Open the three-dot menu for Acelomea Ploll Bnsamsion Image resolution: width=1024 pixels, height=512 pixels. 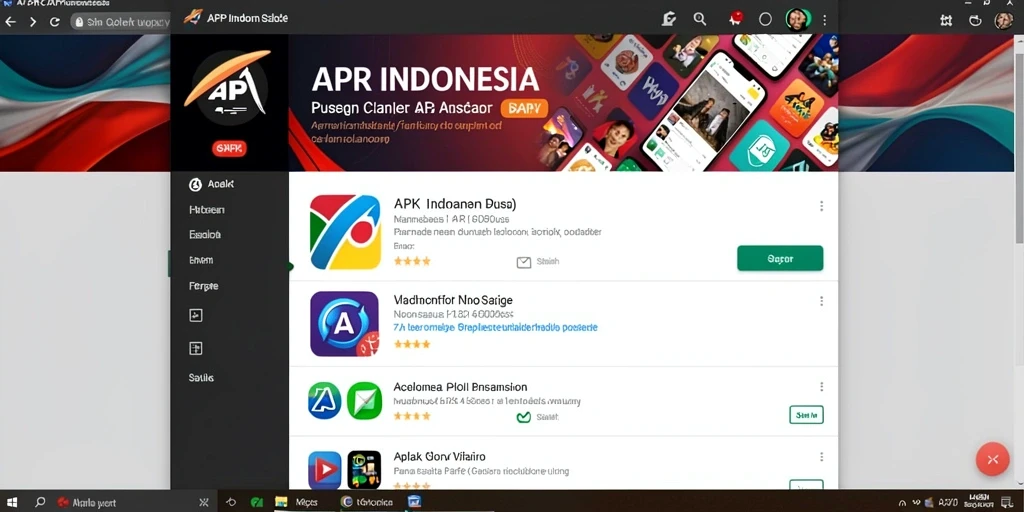[x=821, y=387]
